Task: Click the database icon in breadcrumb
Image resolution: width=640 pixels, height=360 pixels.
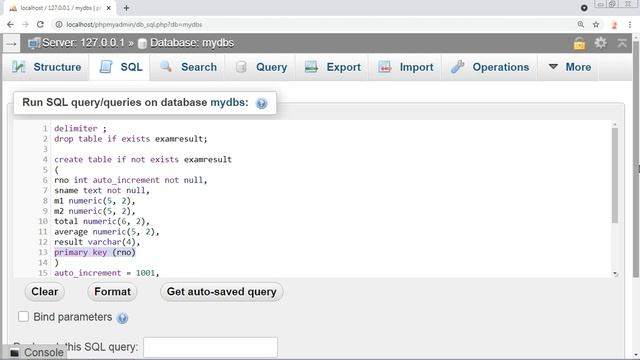Action: (142, 43)
